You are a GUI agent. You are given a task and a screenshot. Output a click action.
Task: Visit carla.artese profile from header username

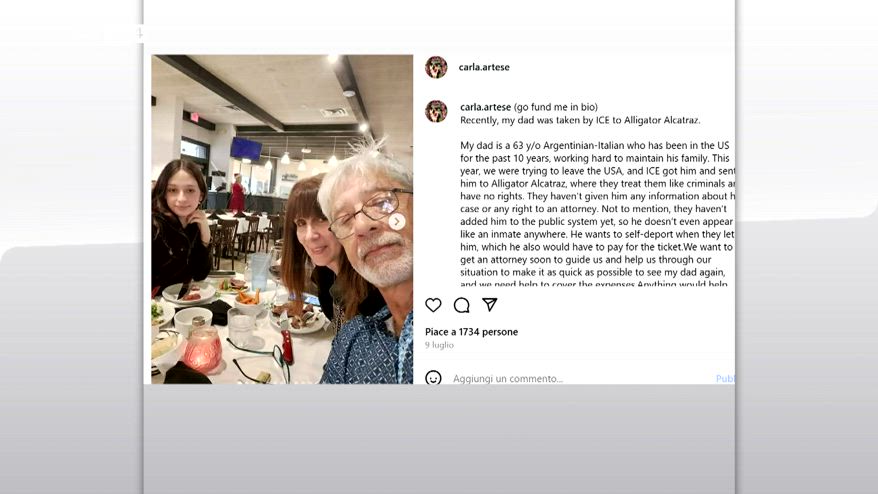click(484, 67)
